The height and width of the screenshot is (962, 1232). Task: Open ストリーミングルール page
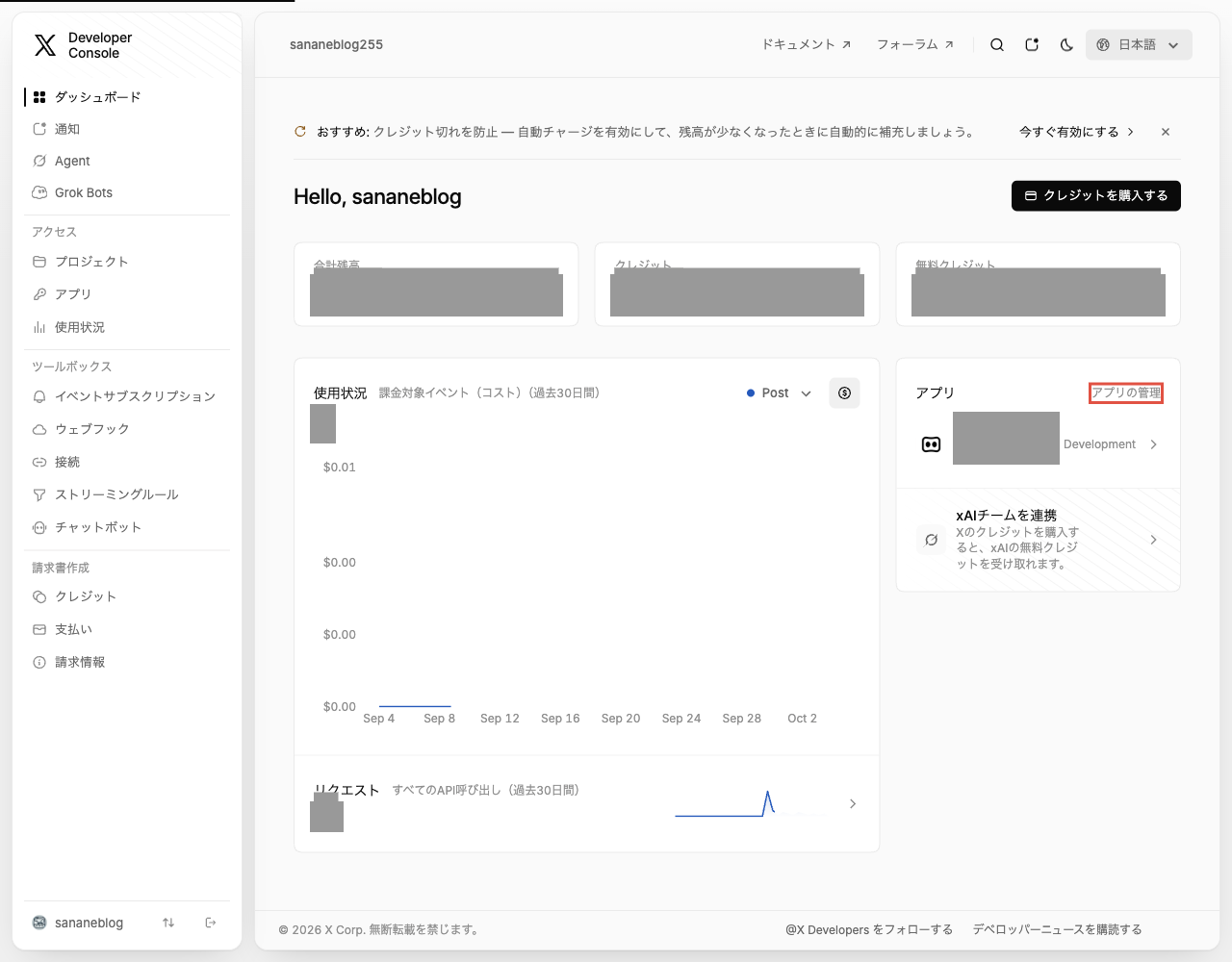tap(127, 494)
